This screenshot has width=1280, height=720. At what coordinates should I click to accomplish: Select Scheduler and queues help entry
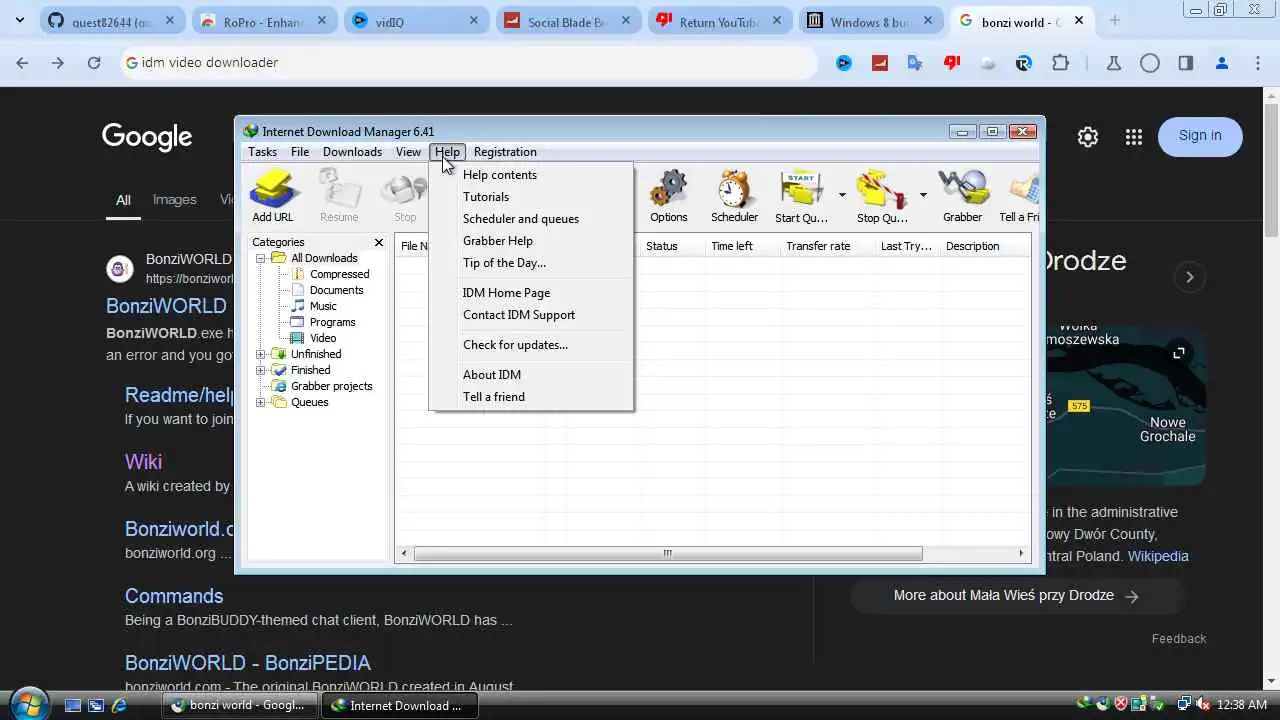[531, 219]
